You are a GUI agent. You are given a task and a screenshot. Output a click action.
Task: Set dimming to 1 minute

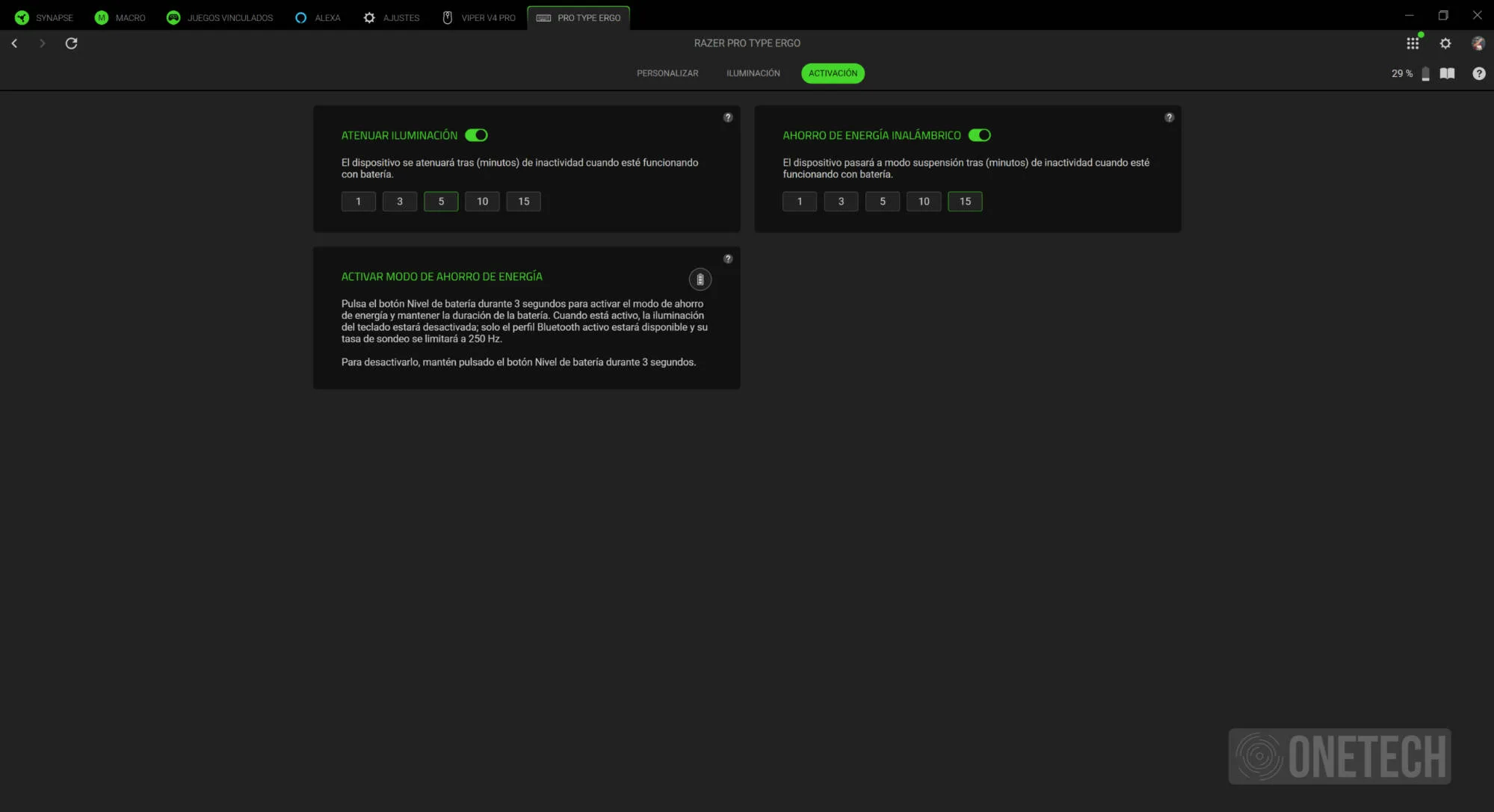pos(358,202)
